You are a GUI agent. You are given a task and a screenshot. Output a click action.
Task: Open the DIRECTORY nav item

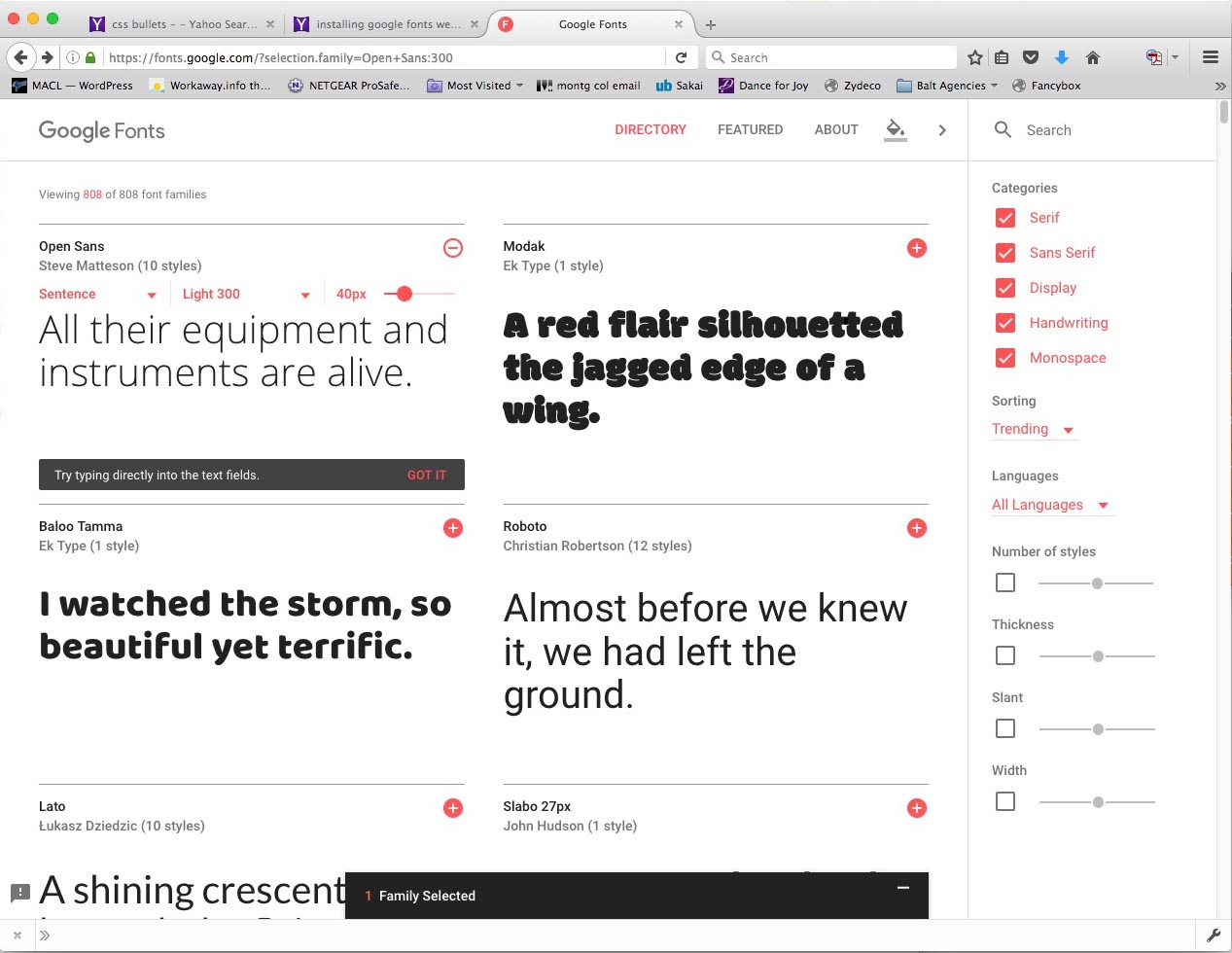[x=651, y=129]
